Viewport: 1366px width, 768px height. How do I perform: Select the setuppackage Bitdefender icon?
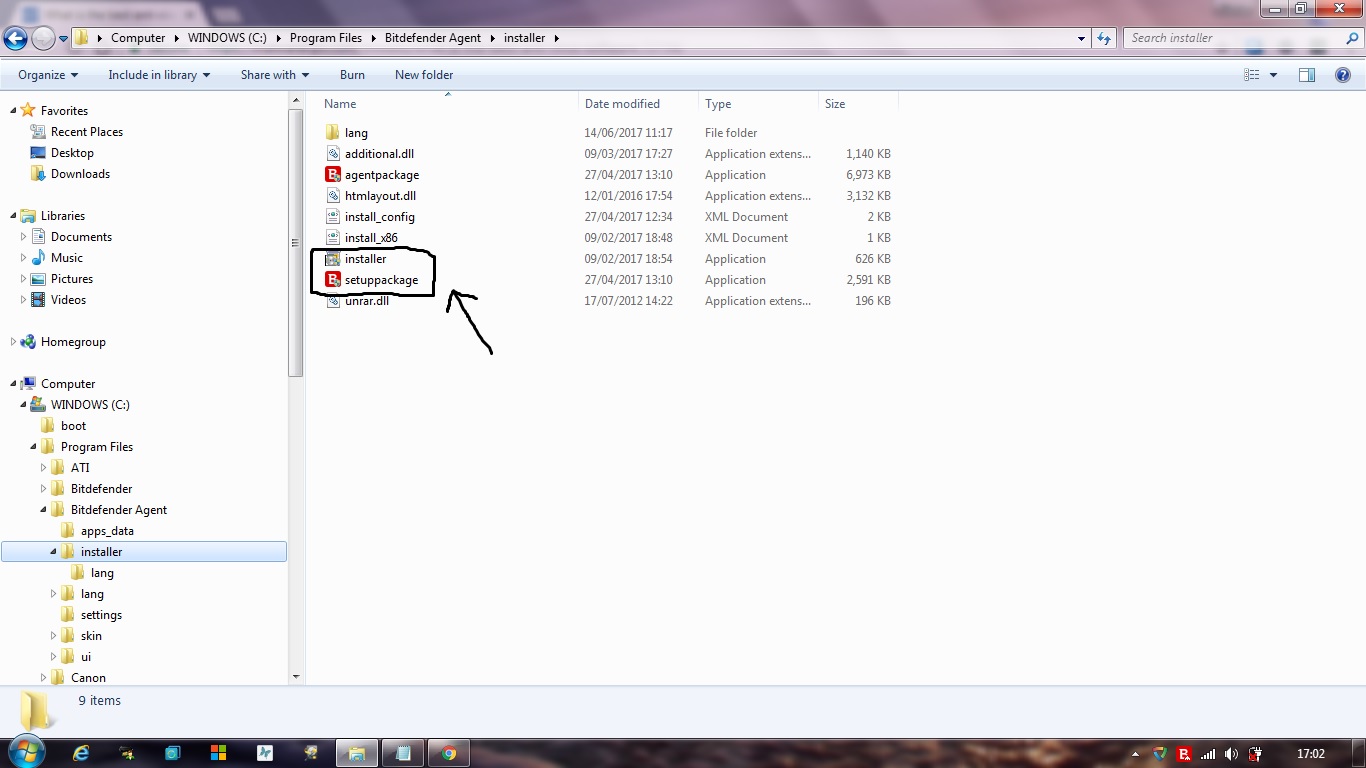(333, 280)
